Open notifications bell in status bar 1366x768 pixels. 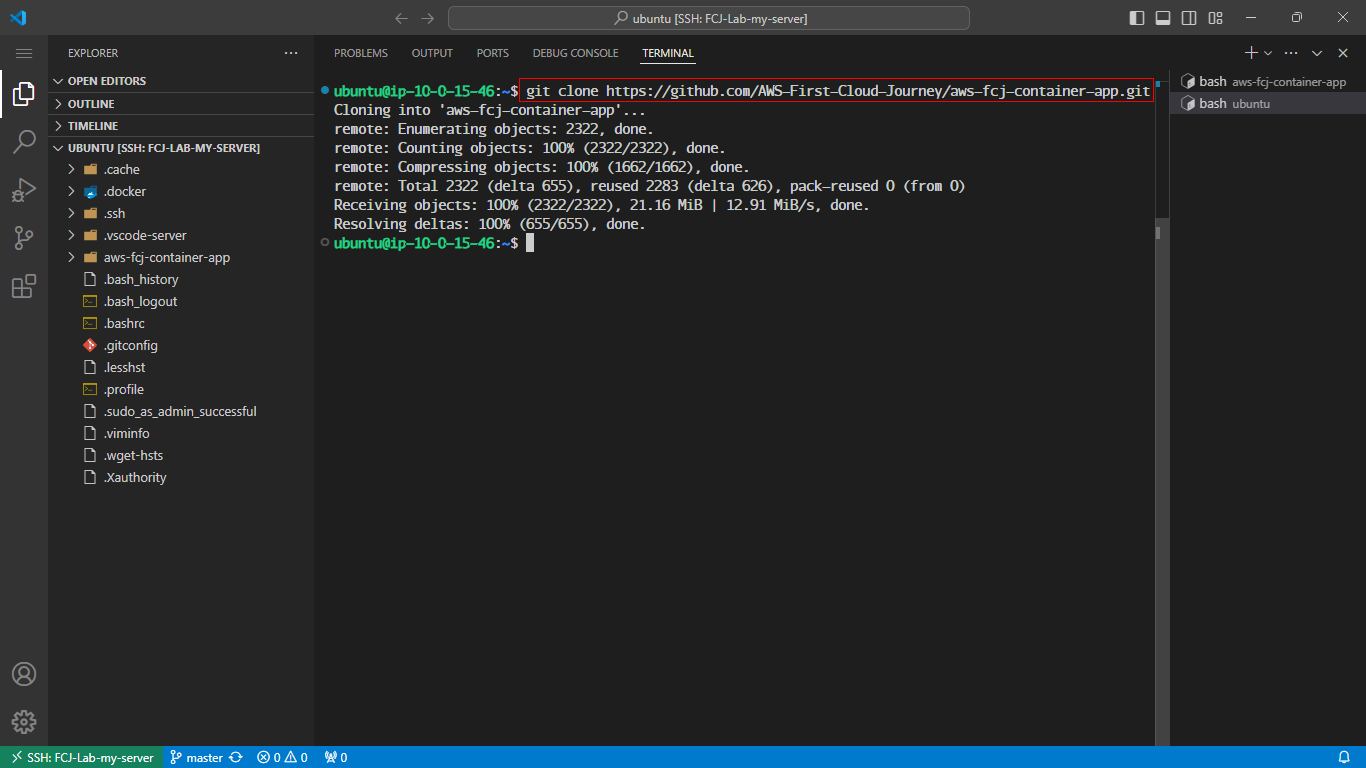[x=1344, y=757]
